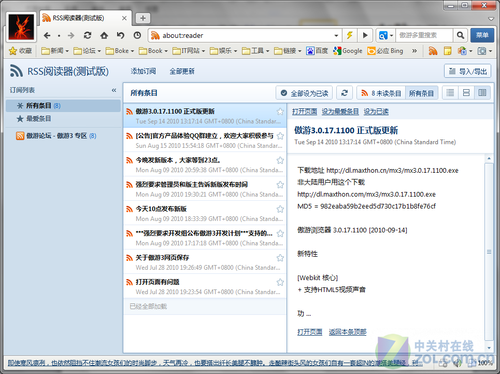Go to the home page icon
This screenshot has height=374, width=500.
point(104,35)
